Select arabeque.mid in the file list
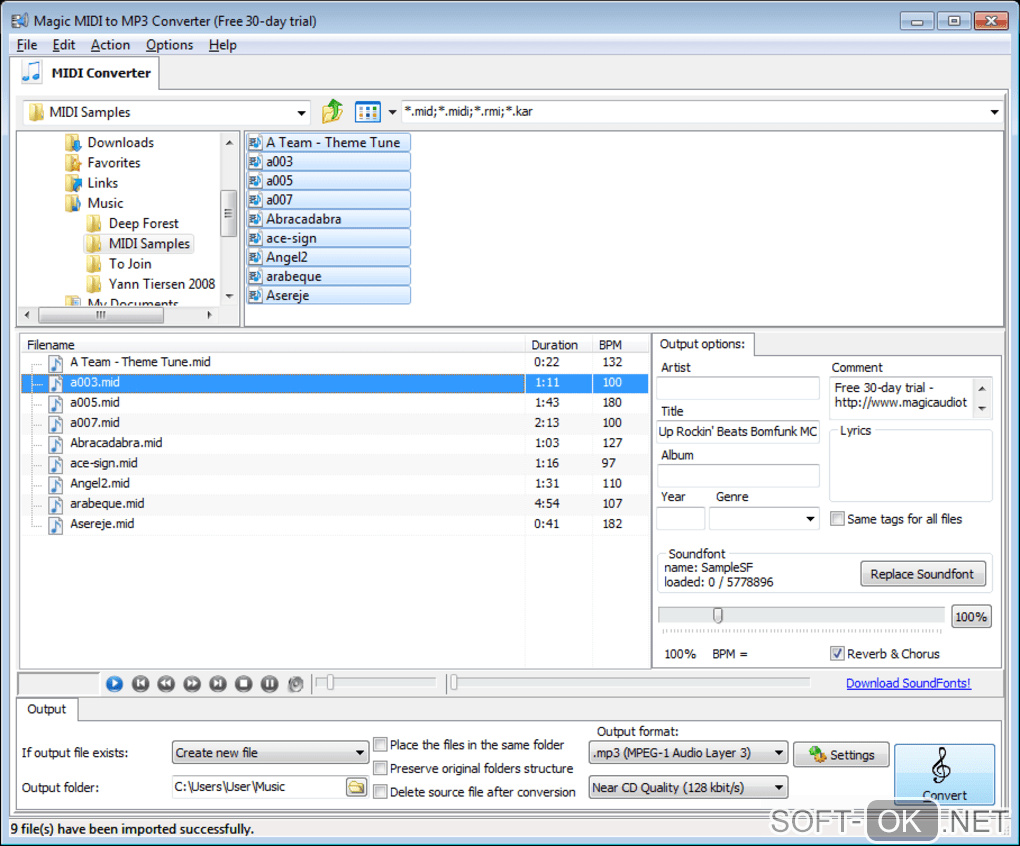The image size is (1020, 846). click(107, 503)
